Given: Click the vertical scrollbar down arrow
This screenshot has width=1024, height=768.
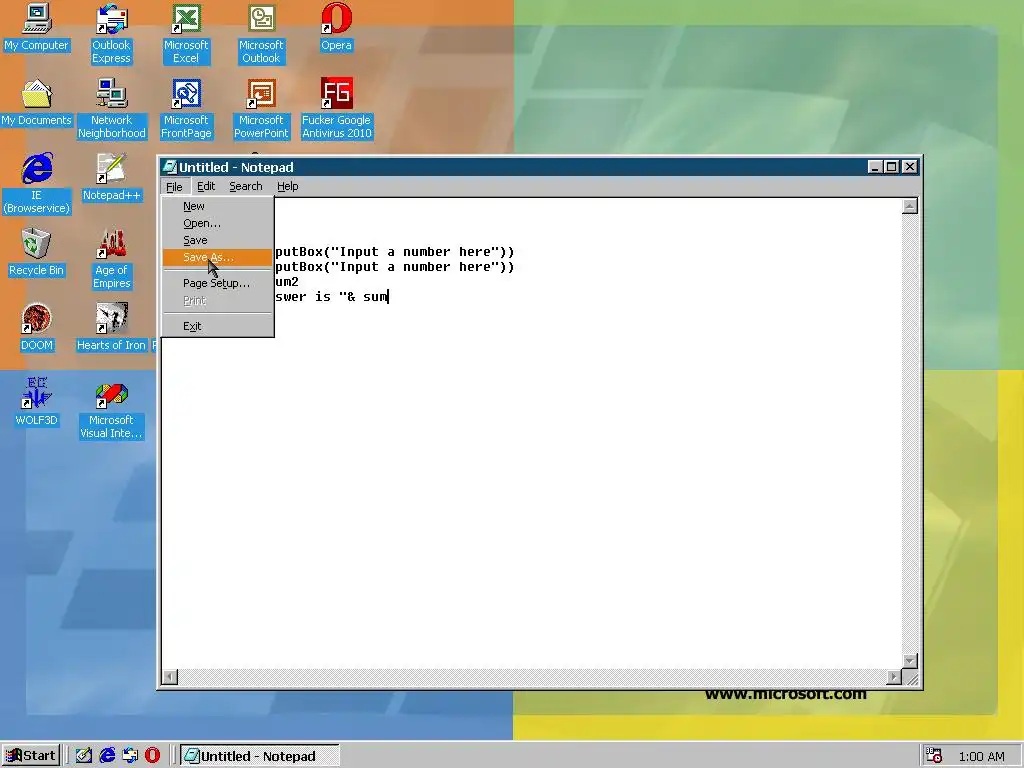Looking at the screenshot, I should [x=910, y=661].
